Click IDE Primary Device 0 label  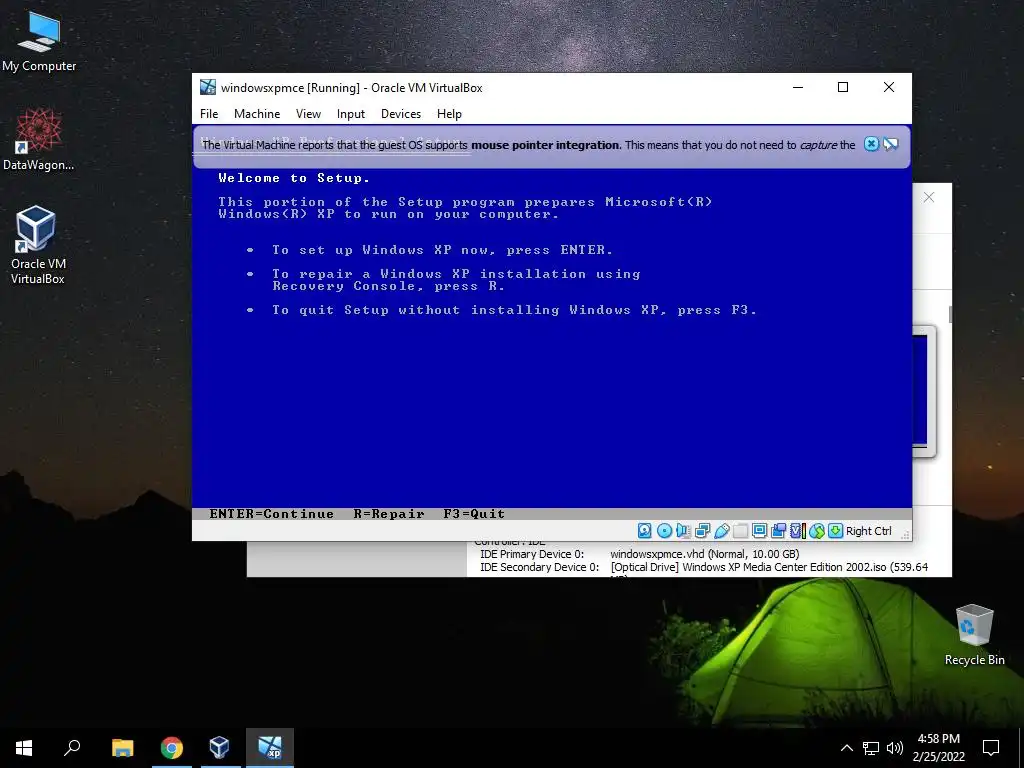[532, 554]
